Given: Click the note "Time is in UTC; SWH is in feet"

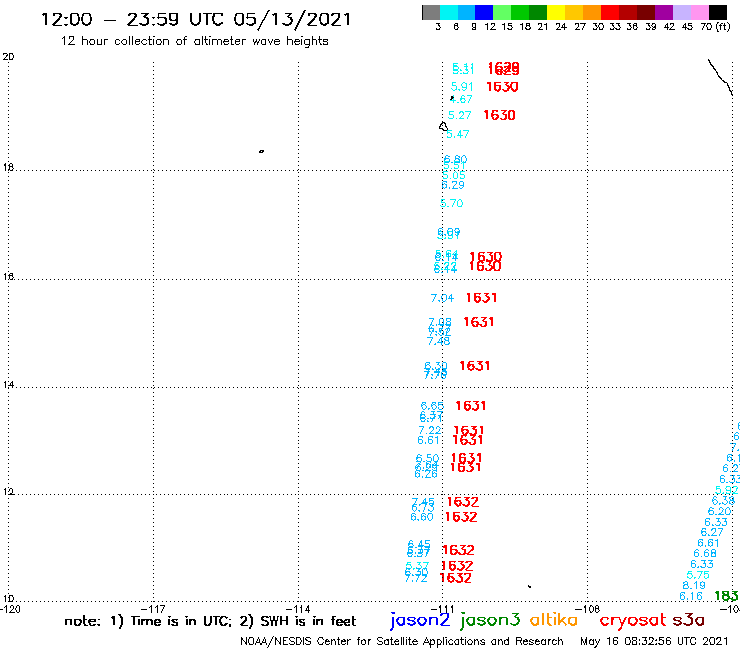Looking at the screenshot, I should 210,621.
